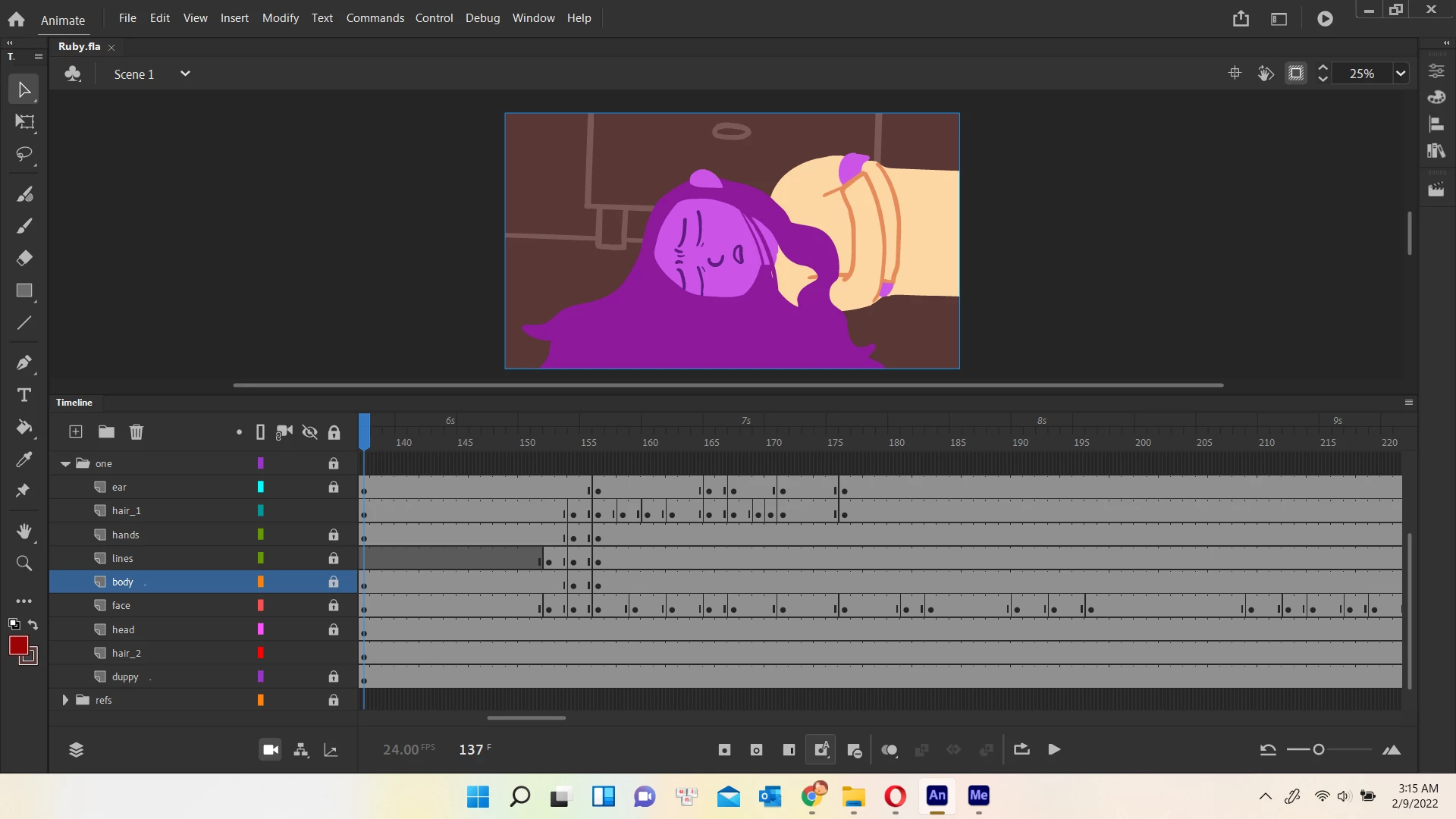Collapse the one layer folder
Viewport: 1456px width, 819px height.
click(x=65, y=463)
